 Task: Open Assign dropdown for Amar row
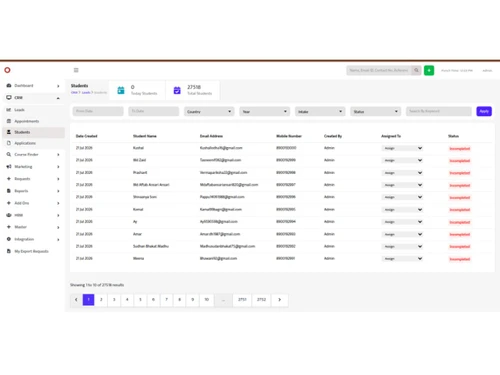[x=402, y=234]
